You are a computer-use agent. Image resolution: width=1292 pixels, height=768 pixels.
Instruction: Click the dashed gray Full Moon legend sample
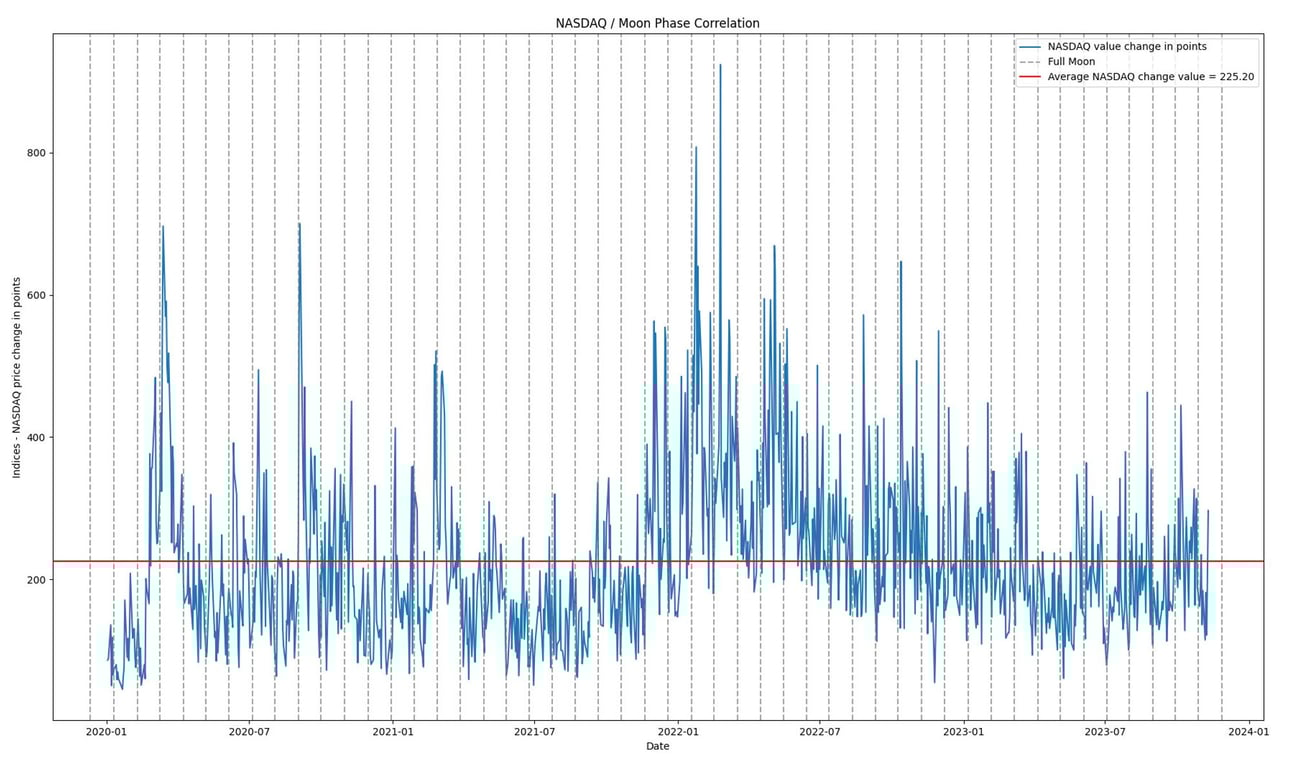point(1030,62)
